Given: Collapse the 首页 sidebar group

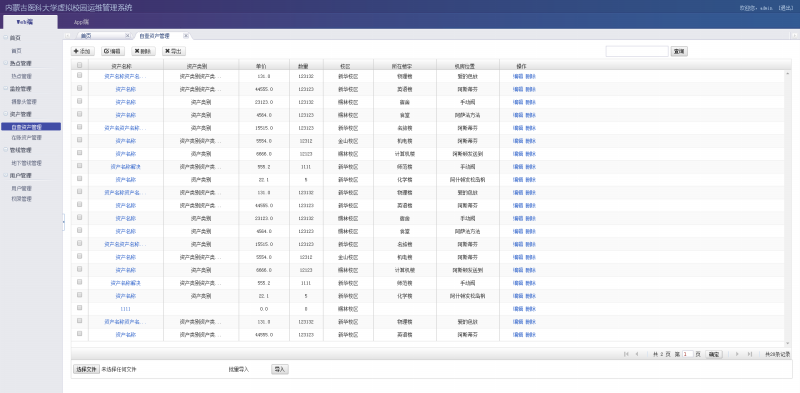Looking at the screenshot, I should click(6, 38).
